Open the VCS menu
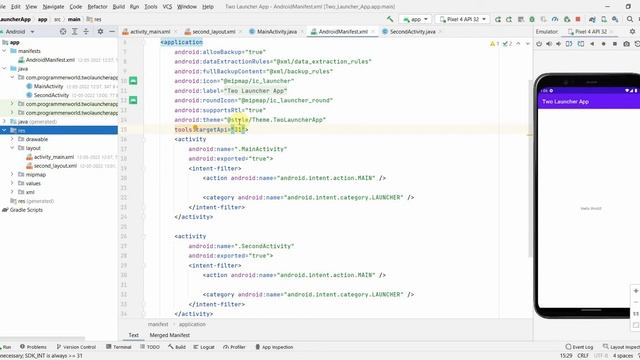Image resolution: width=640 pixels, height=360 pixels. [167, 7]
